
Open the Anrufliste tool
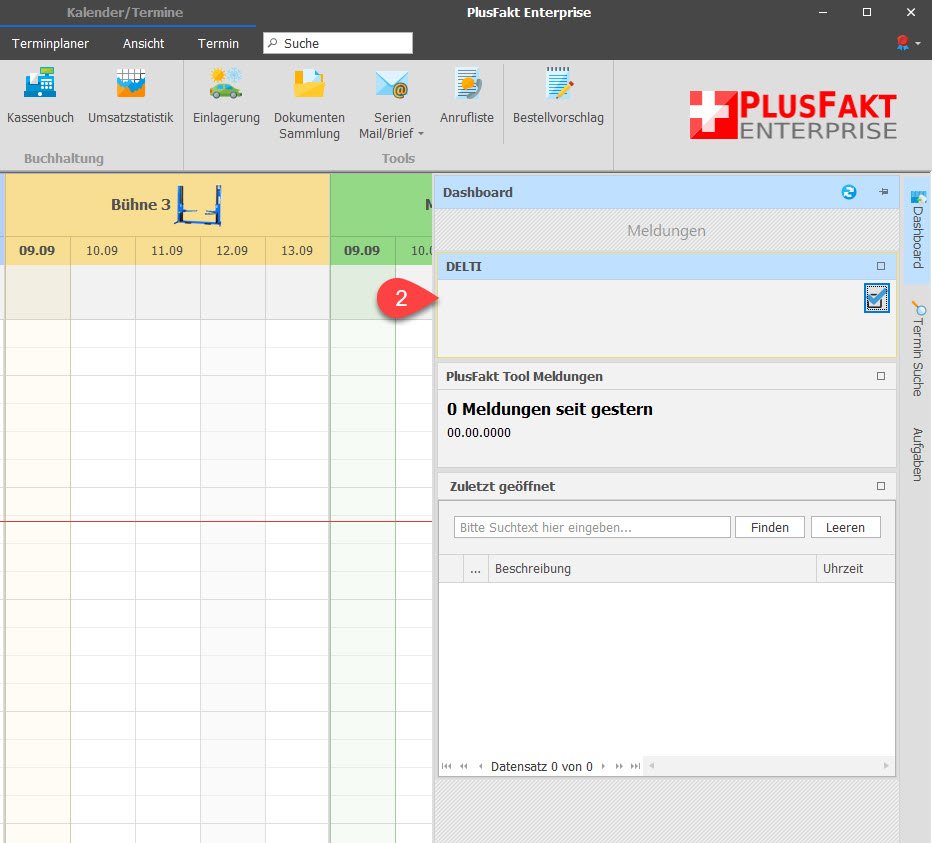pos(467,95)
